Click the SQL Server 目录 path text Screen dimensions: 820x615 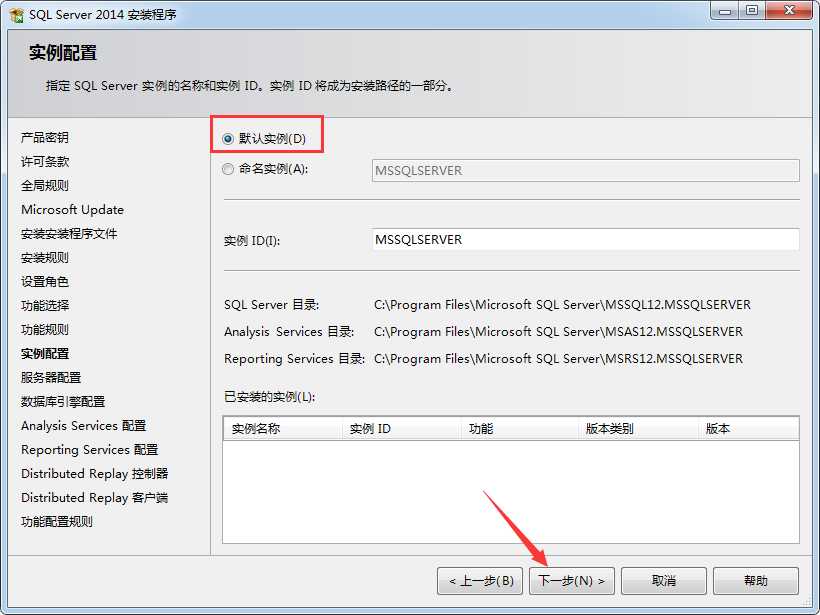pos(562,305)
